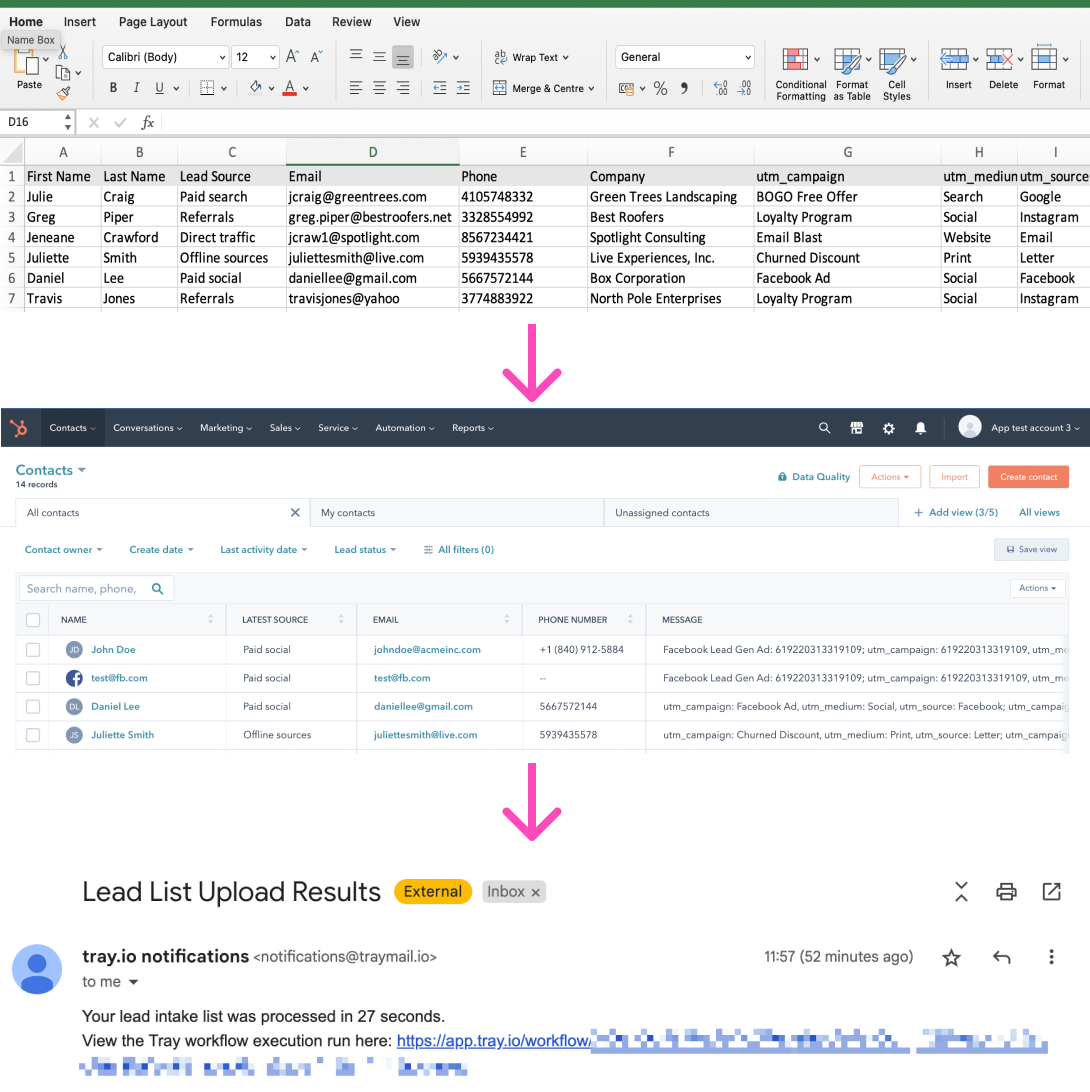Screen dimensions: 1090x1092
Task: Open the Contact owner filter dropdown
Action: click(x=63, y=549)
